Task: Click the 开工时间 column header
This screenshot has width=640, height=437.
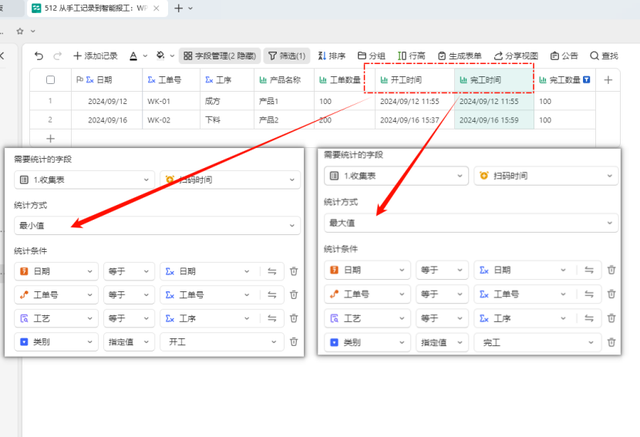Action: pos(415,80)
